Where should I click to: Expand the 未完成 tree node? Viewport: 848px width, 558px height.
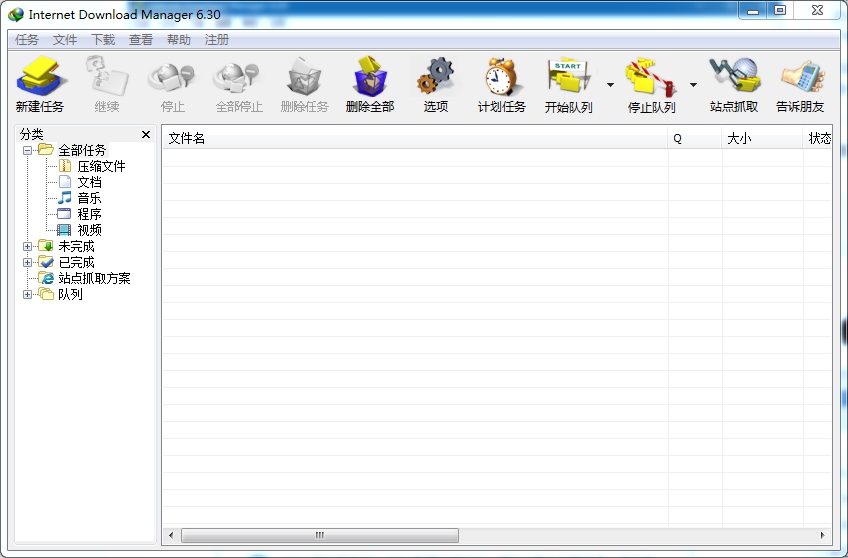tap(28, 246)
